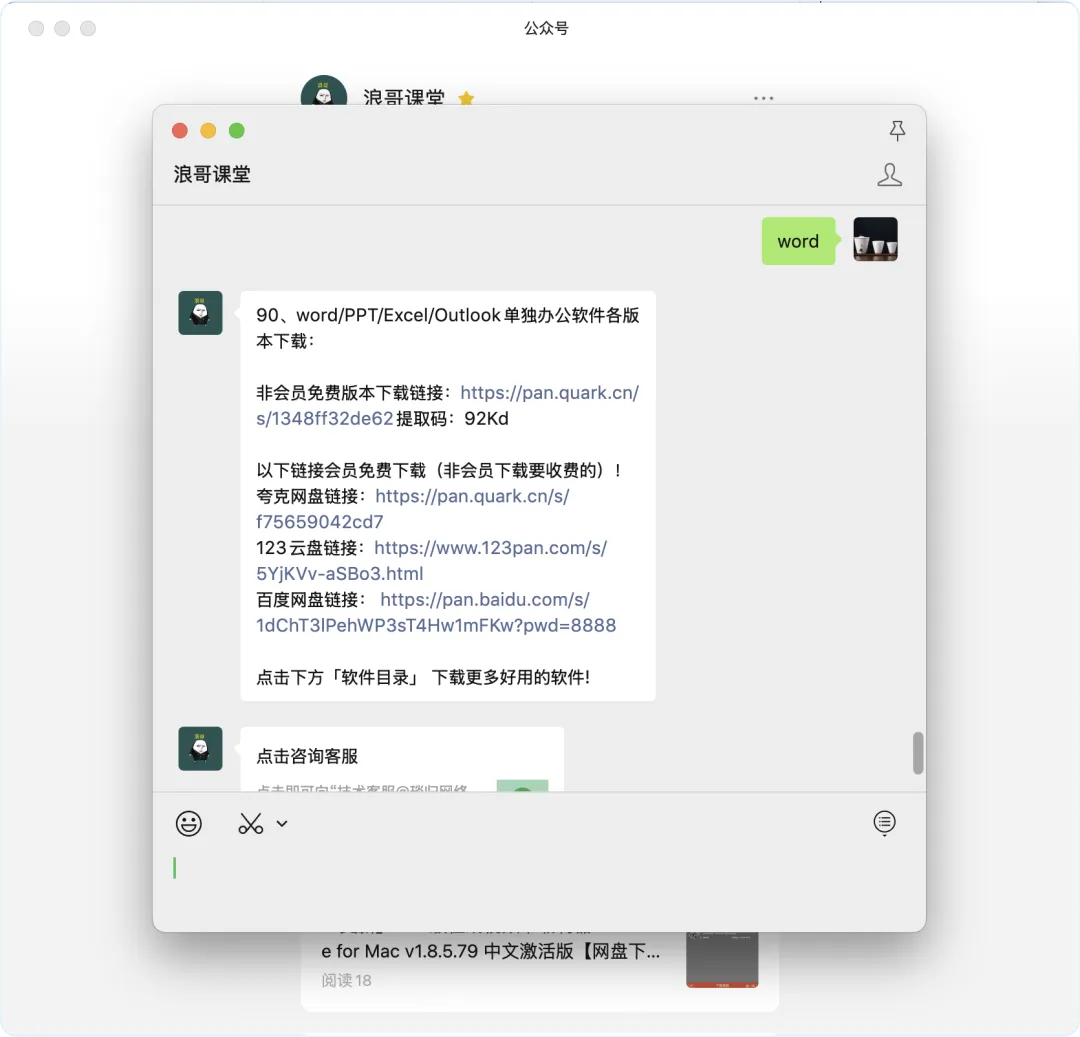Minimize chat window with yellow button
This screenshot has height=1037, width=1080.
(x=208, y=131)
